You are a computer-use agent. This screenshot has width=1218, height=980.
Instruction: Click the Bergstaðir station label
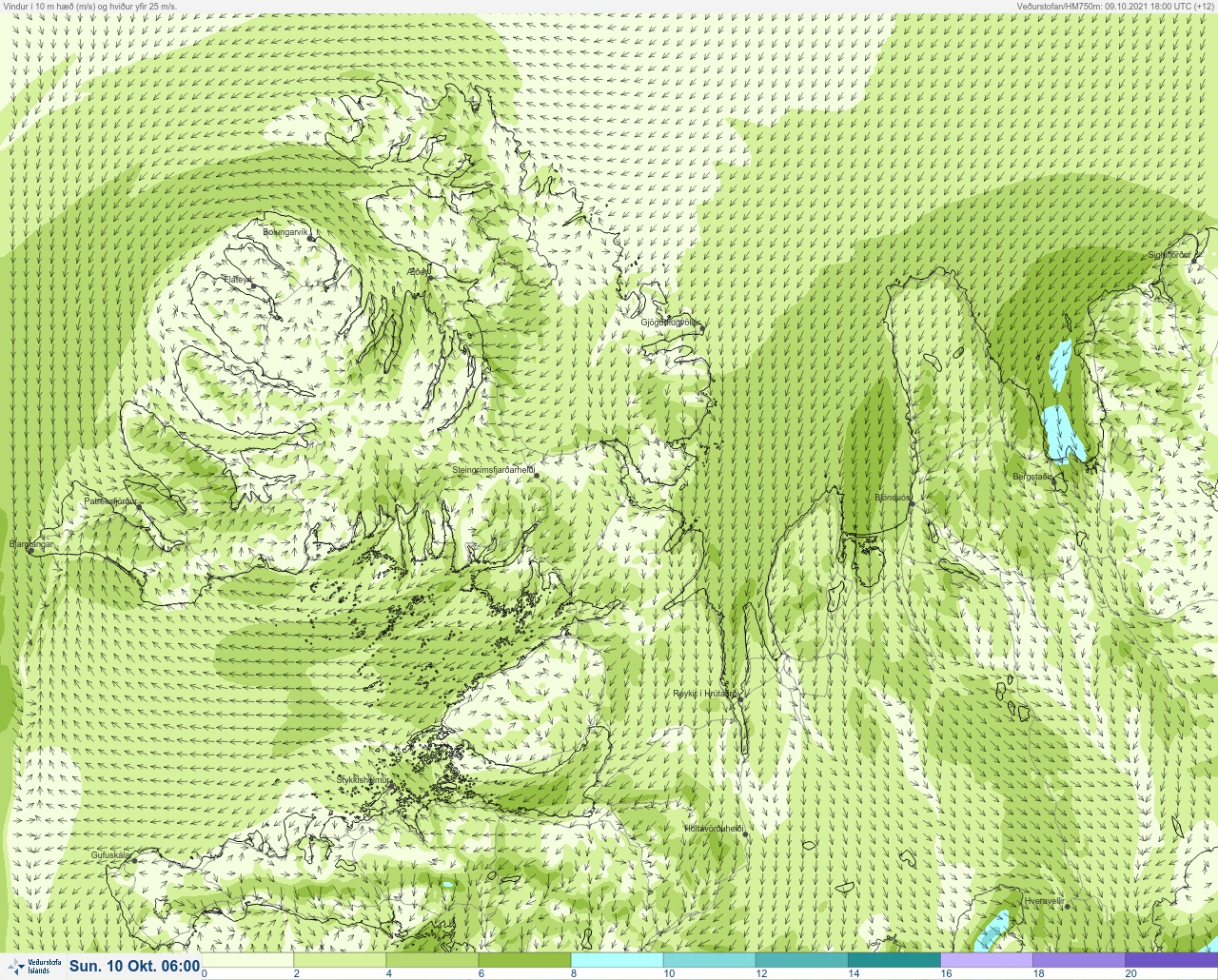[1032, 477]
